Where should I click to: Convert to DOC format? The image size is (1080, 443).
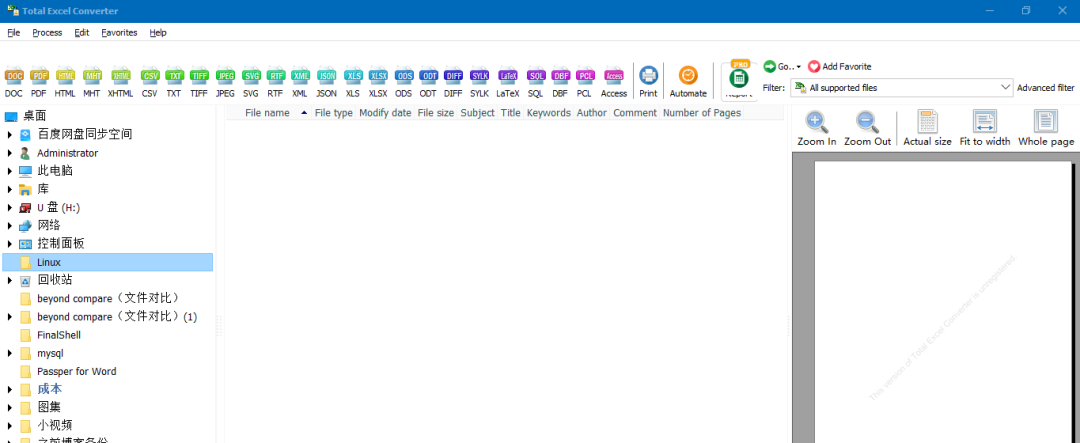pyautogui.click(x=14, y=83)
